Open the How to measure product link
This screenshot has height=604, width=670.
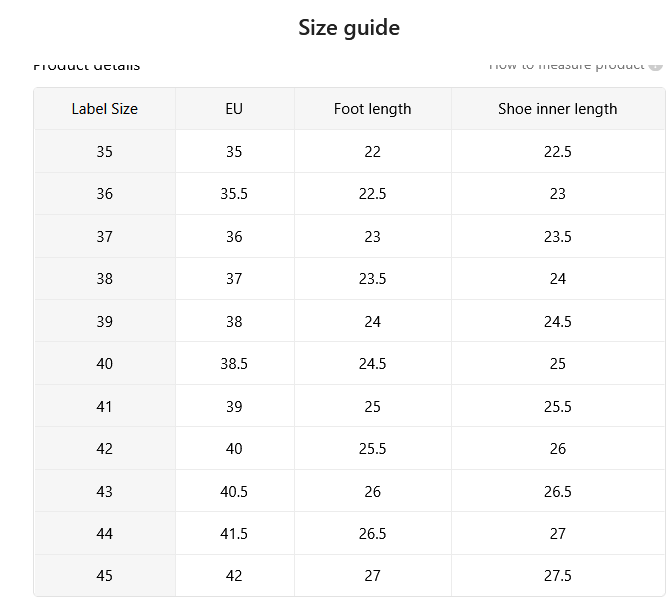coord(566,66)
